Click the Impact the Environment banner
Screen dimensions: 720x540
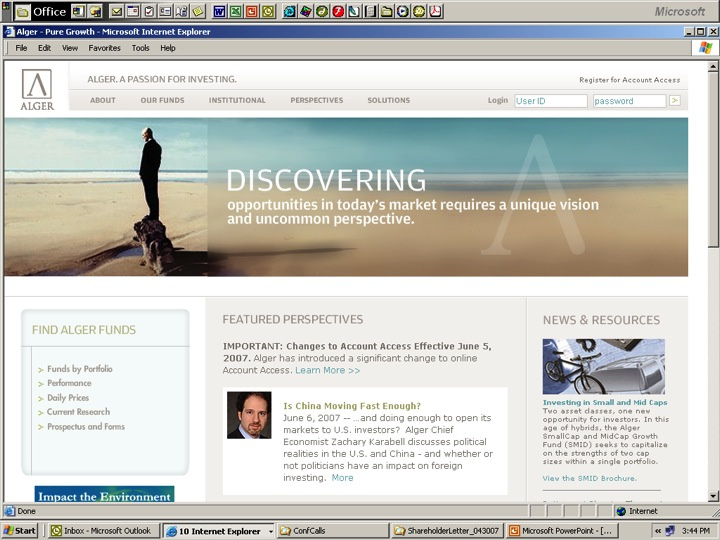104,494
